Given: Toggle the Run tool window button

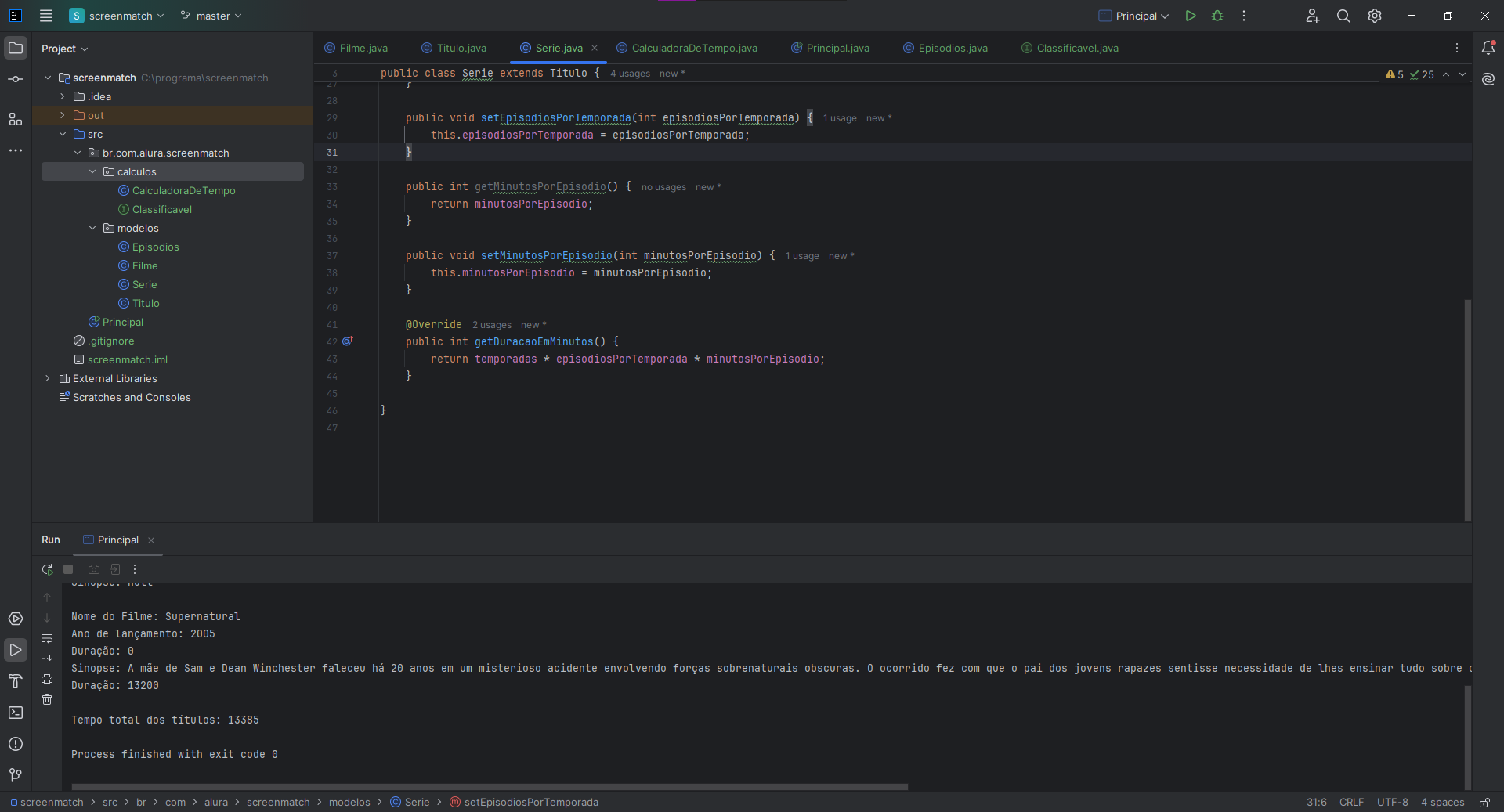Looking at the screenshot, I should [16, 650].
